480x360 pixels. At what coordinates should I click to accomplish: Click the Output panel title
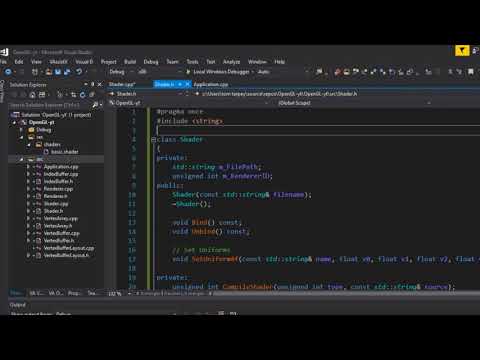click(17, 305)
